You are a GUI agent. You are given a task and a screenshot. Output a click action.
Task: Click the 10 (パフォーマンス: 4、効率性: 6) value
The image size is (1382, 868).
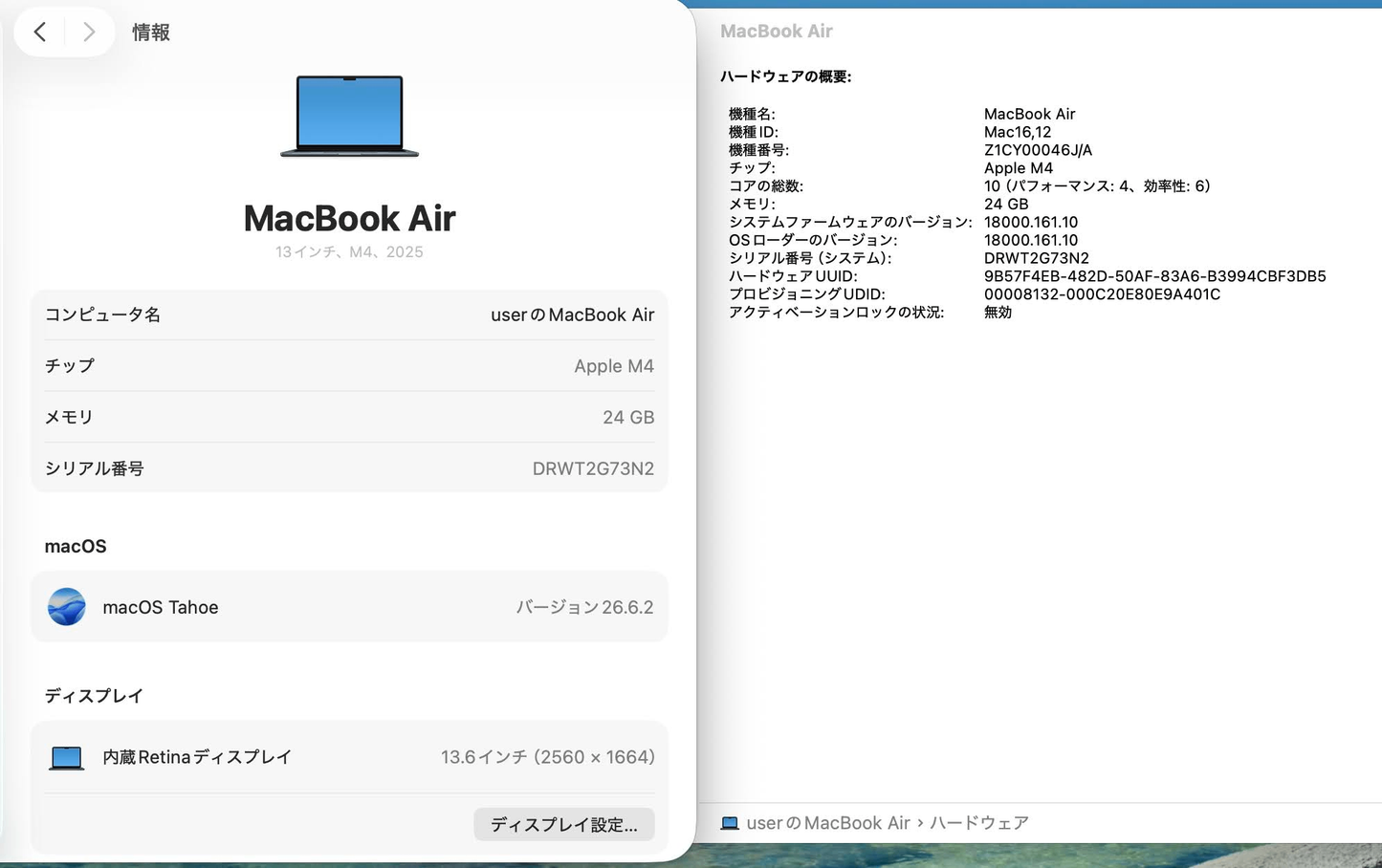1098,186
